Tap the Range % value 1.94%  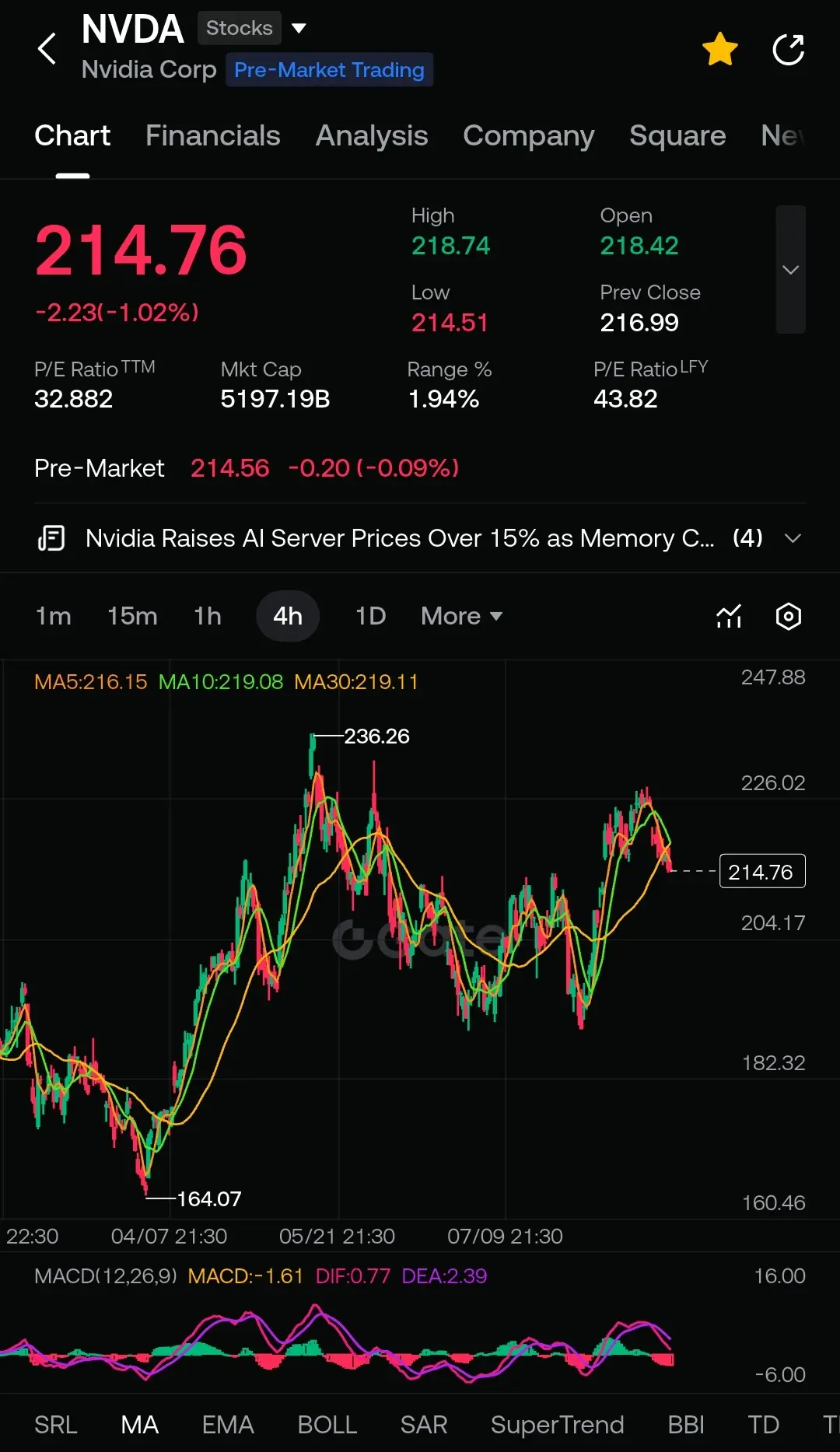[x=443, y=399]
